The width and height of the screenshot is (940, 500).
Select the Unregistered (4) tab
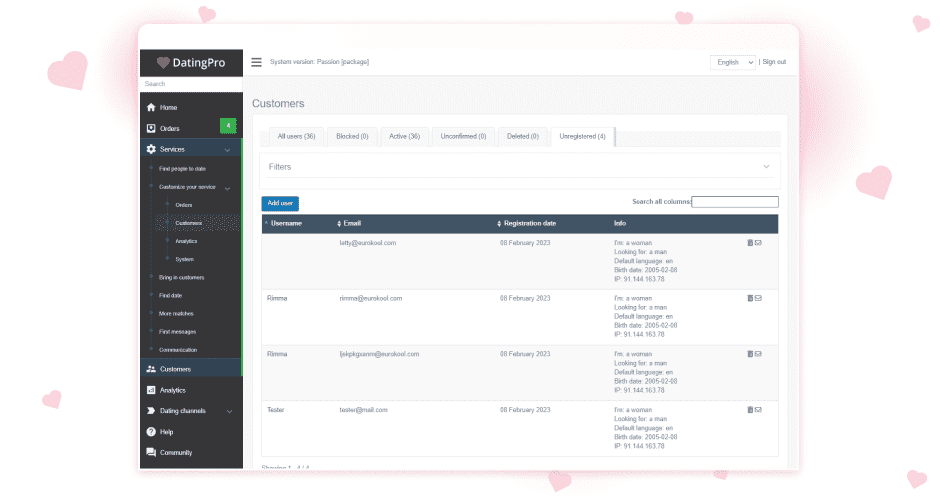583,137
